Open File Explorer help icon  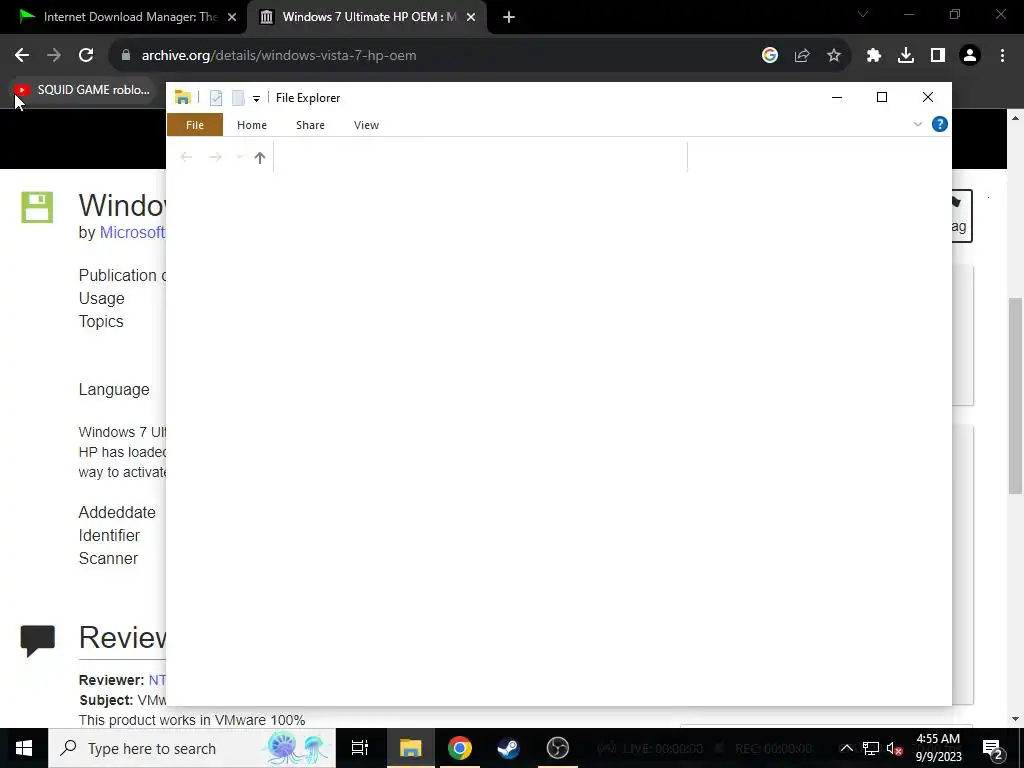pos(940,124)
